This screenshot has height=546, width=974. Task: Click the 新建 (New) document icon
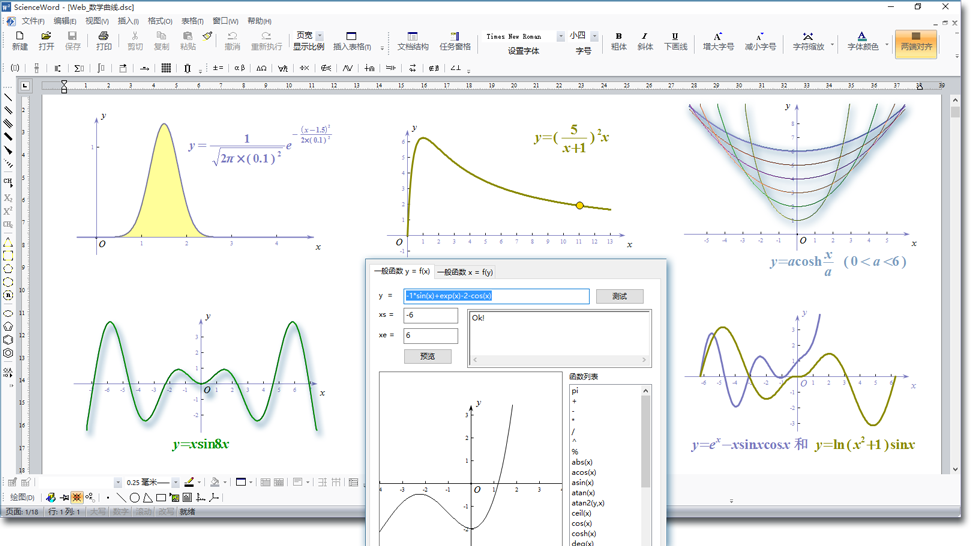19,40
